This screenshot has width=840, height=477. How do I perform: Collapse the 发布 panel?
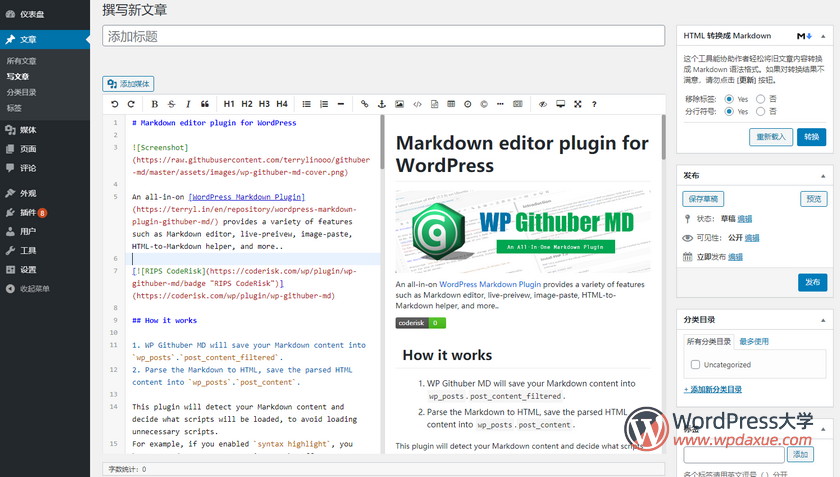click(x=824, y=175)
